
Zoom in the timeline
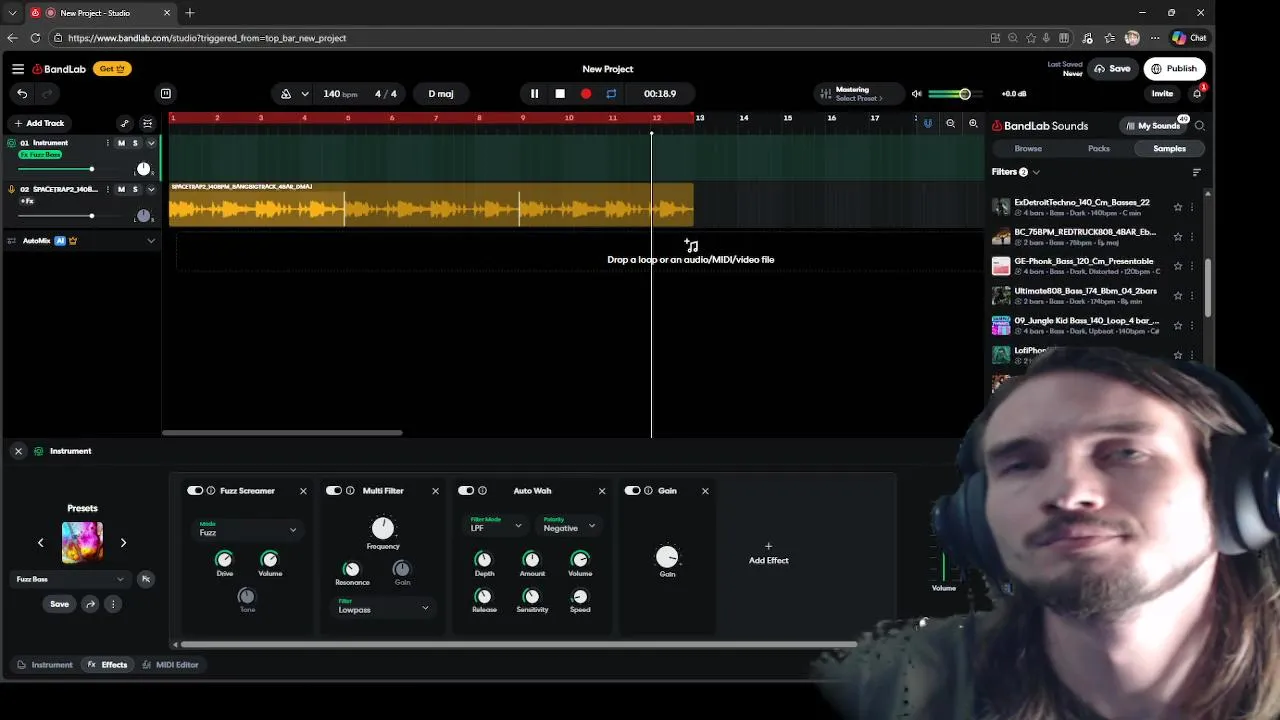(973, 123)
